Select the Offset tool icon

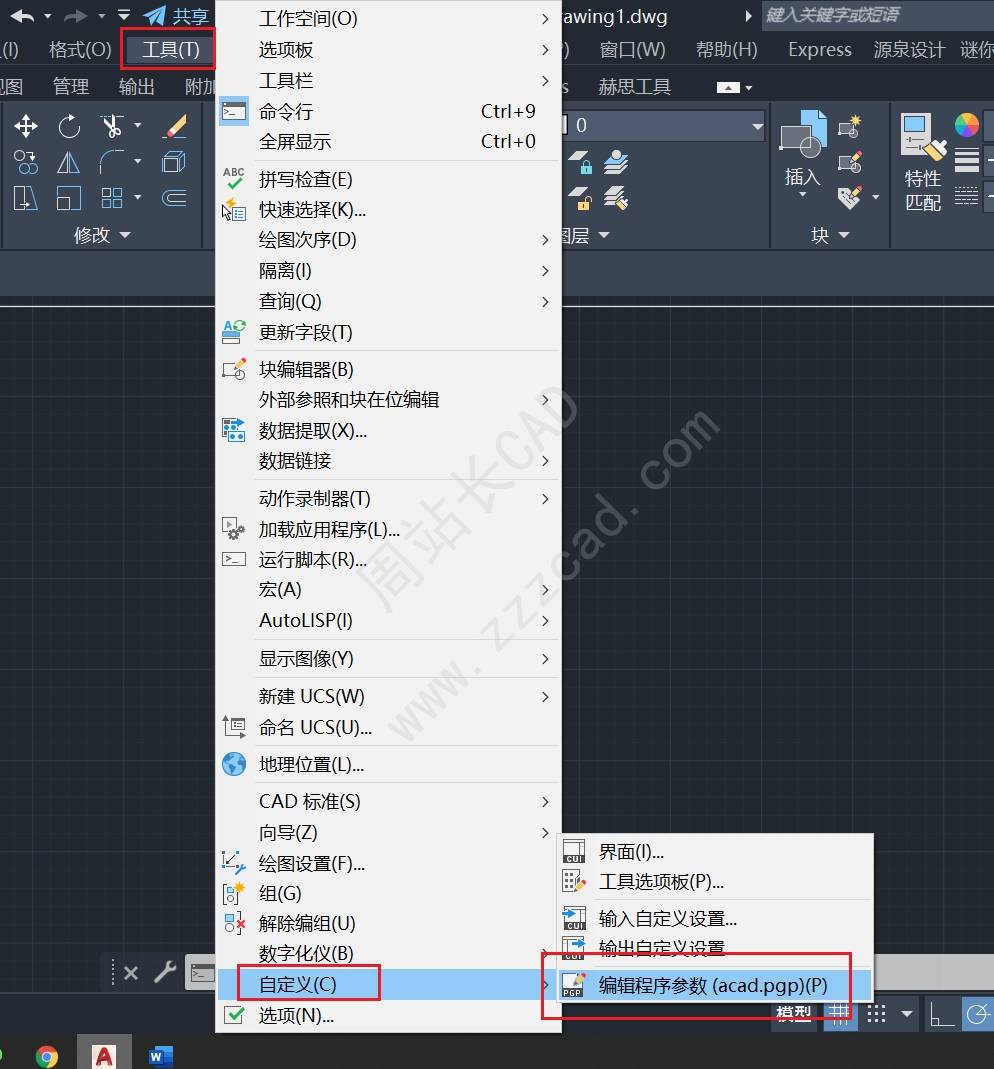point(175,198)
